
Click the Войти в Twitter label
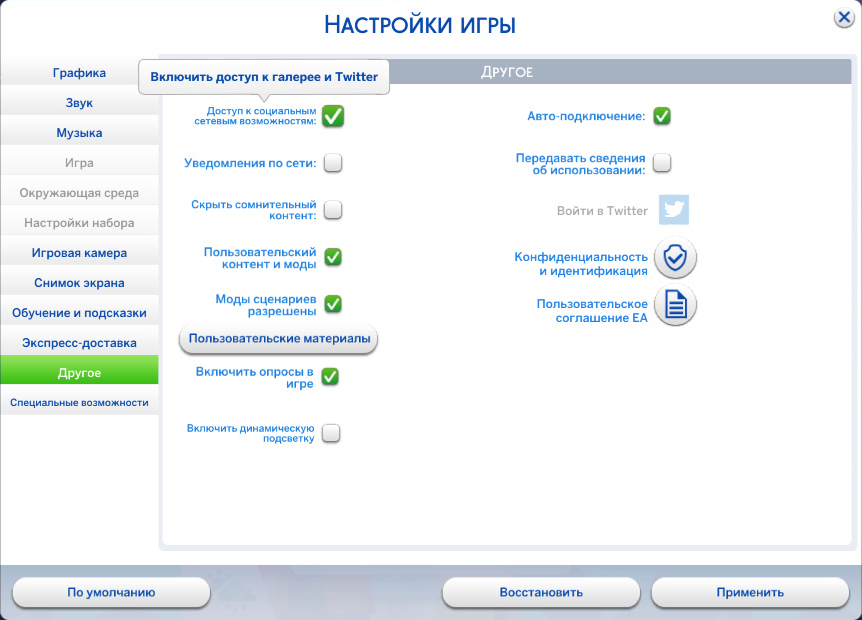(603, 211)
